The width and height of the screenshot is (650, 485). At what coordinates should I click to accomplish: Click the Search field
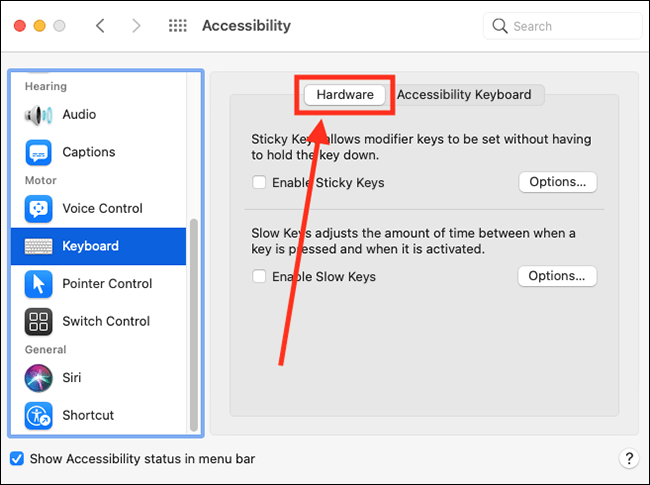pos(563,26)
